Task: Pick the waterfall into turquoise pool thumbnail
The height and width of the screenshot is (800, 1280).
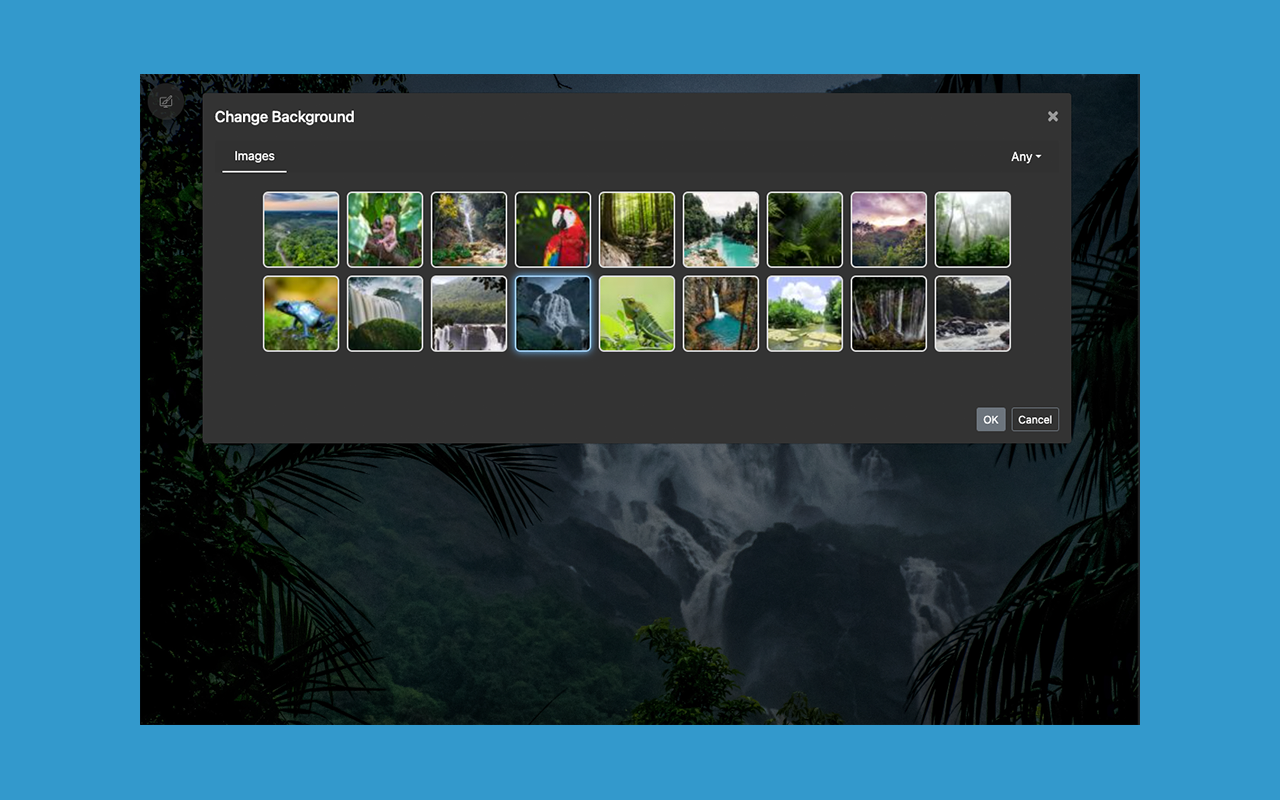Action: 721,314
